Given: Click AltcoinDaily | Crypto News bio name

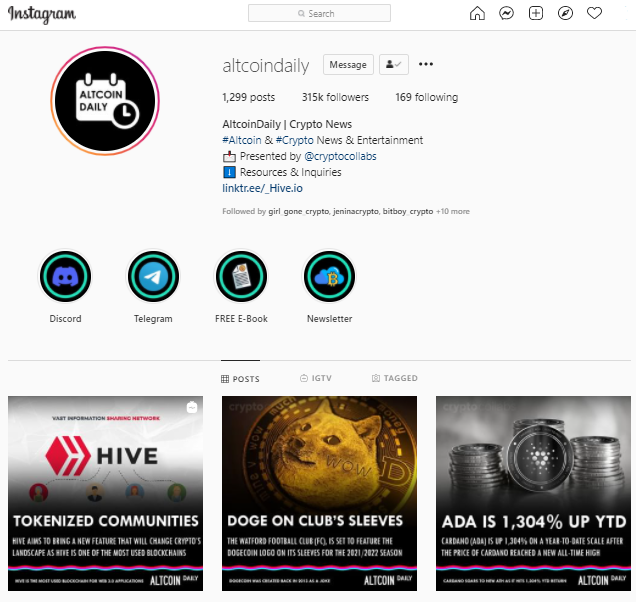Looking at the screenshot, I should click(x=287, y=124).
